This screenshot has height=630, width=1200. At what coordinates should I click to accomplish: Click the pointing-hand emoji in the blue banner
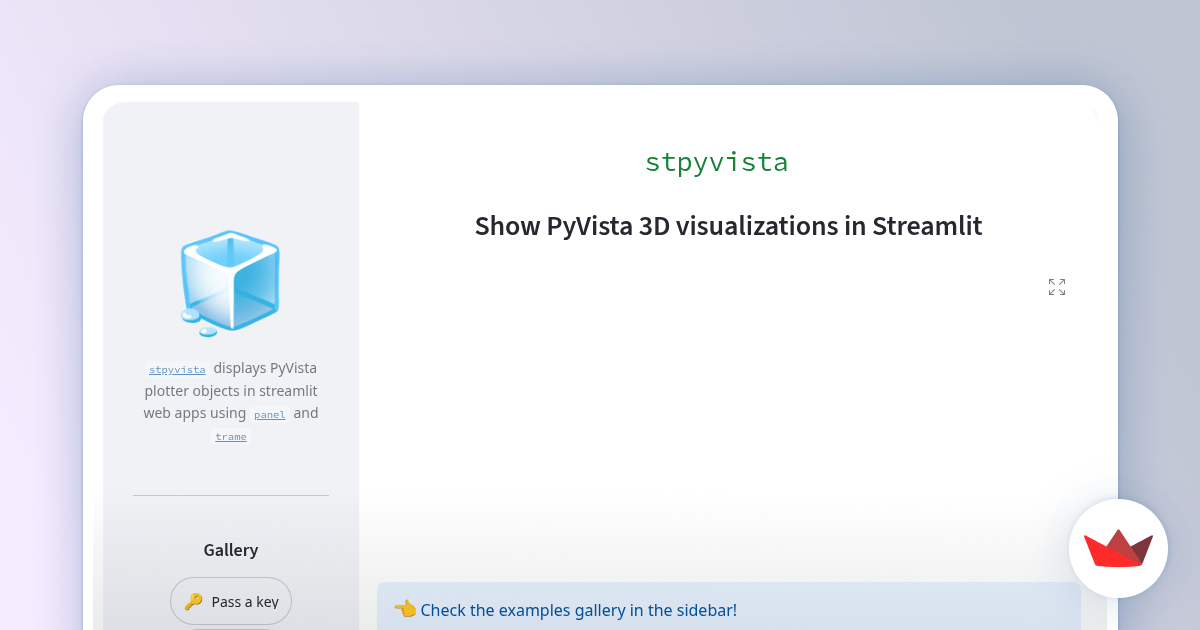(x=405, y=608)
